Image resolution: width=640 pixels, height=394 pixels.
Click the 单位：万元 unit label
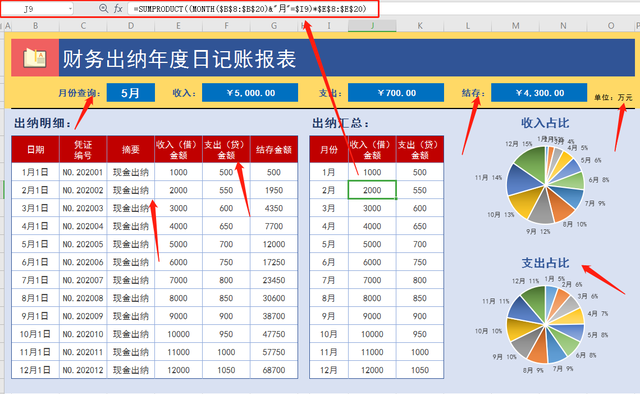pos(613,97)
